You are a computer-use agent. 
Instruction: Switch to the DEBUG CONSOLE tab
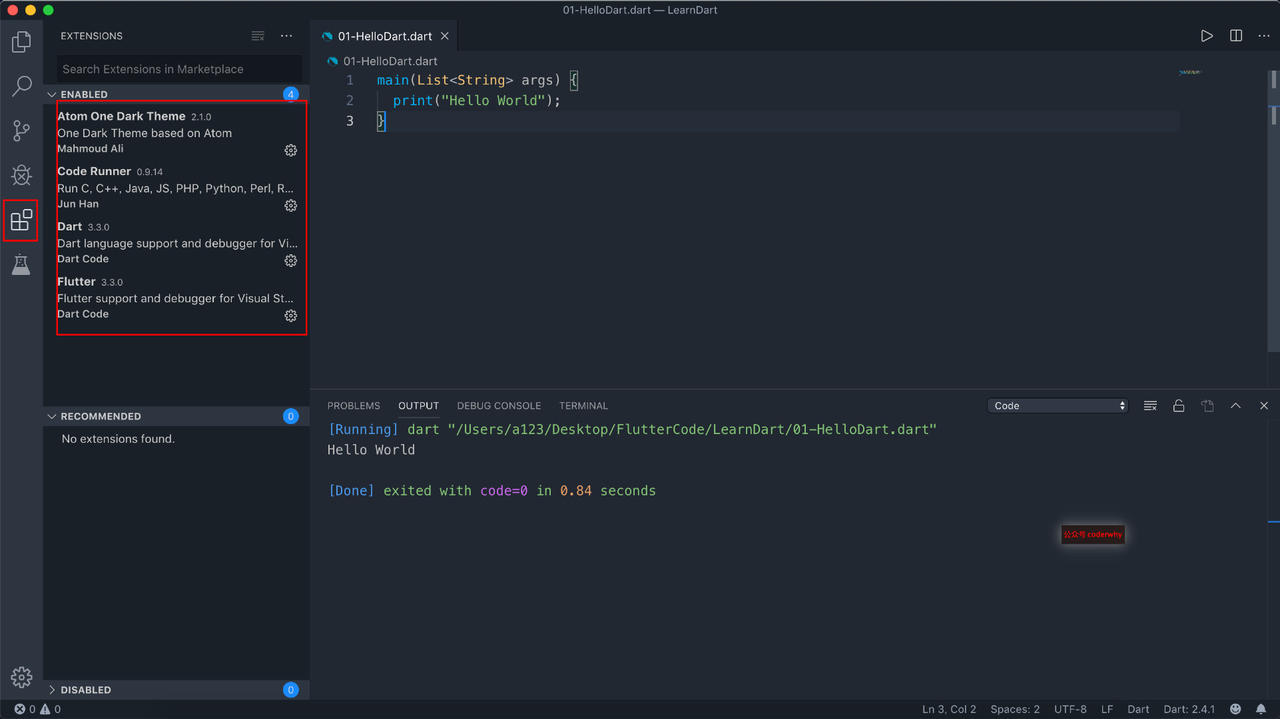[499, 406]
